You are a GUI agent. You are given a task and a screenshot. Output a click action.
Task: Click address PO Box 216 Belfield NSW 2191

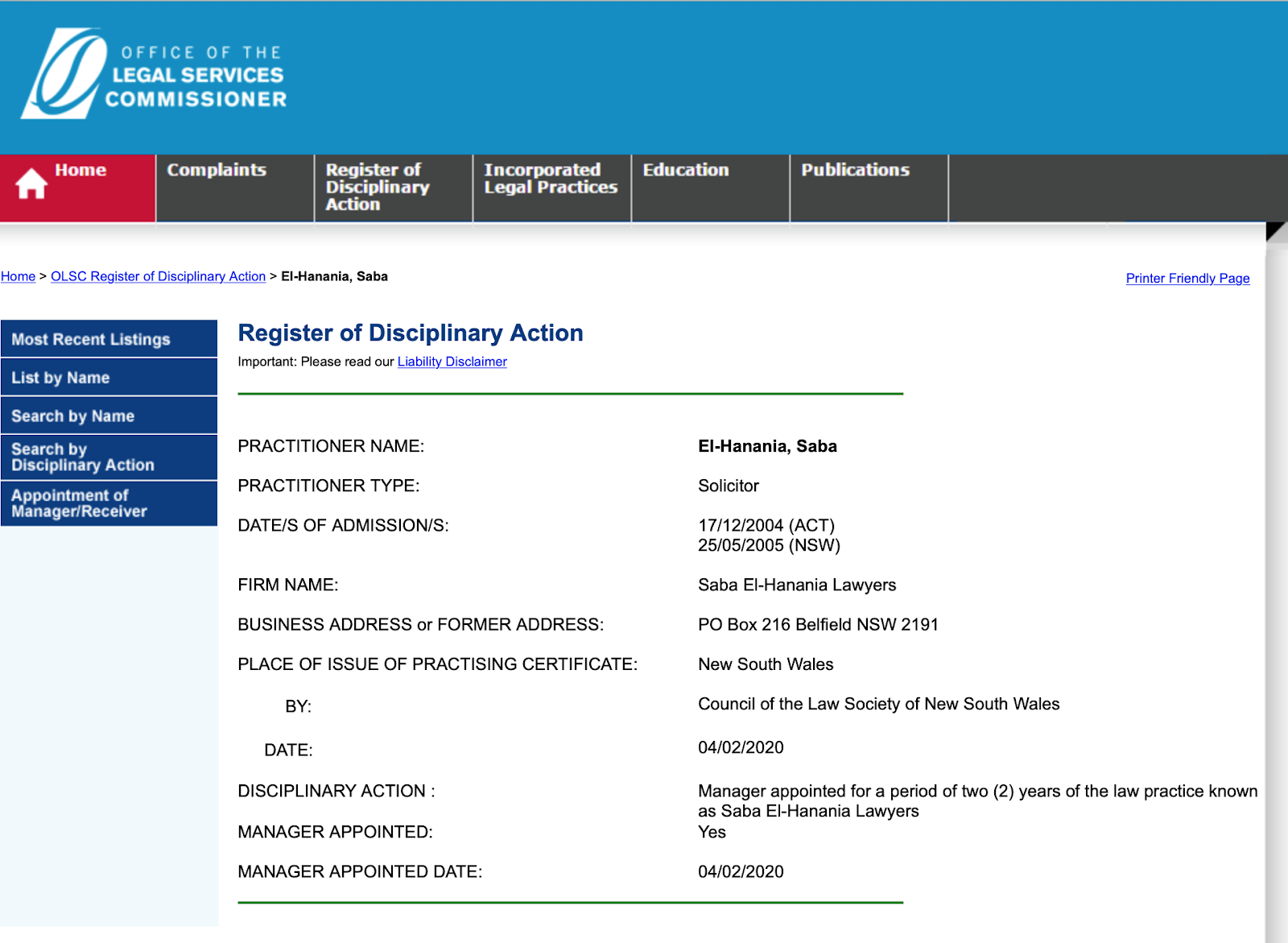(x=818, y=624)
